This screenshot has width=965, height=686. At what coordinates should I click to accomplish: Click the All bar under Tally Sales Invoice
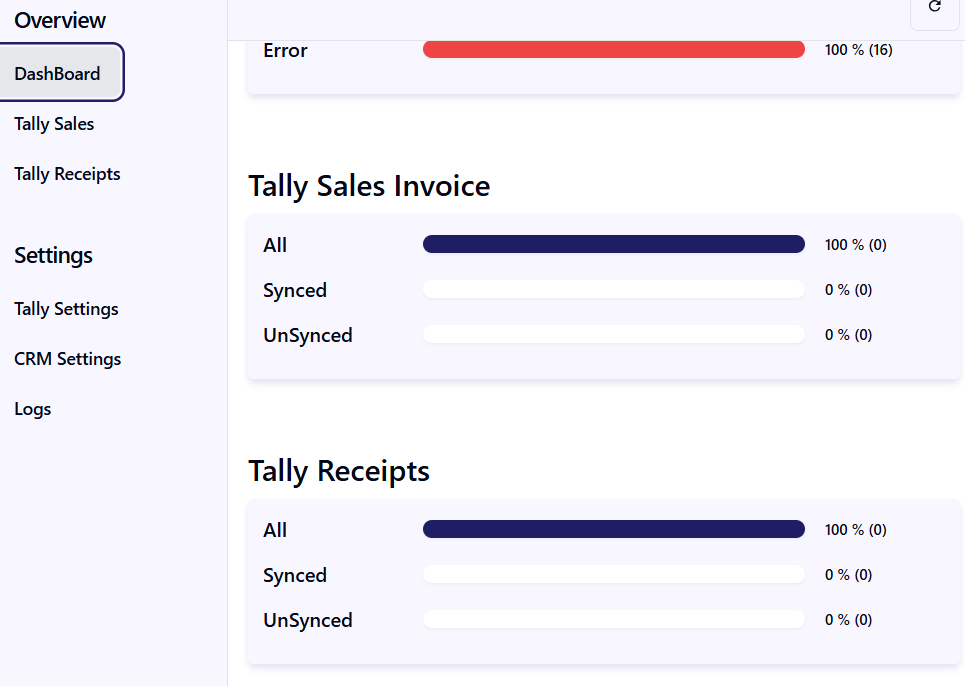coord(613,244)
